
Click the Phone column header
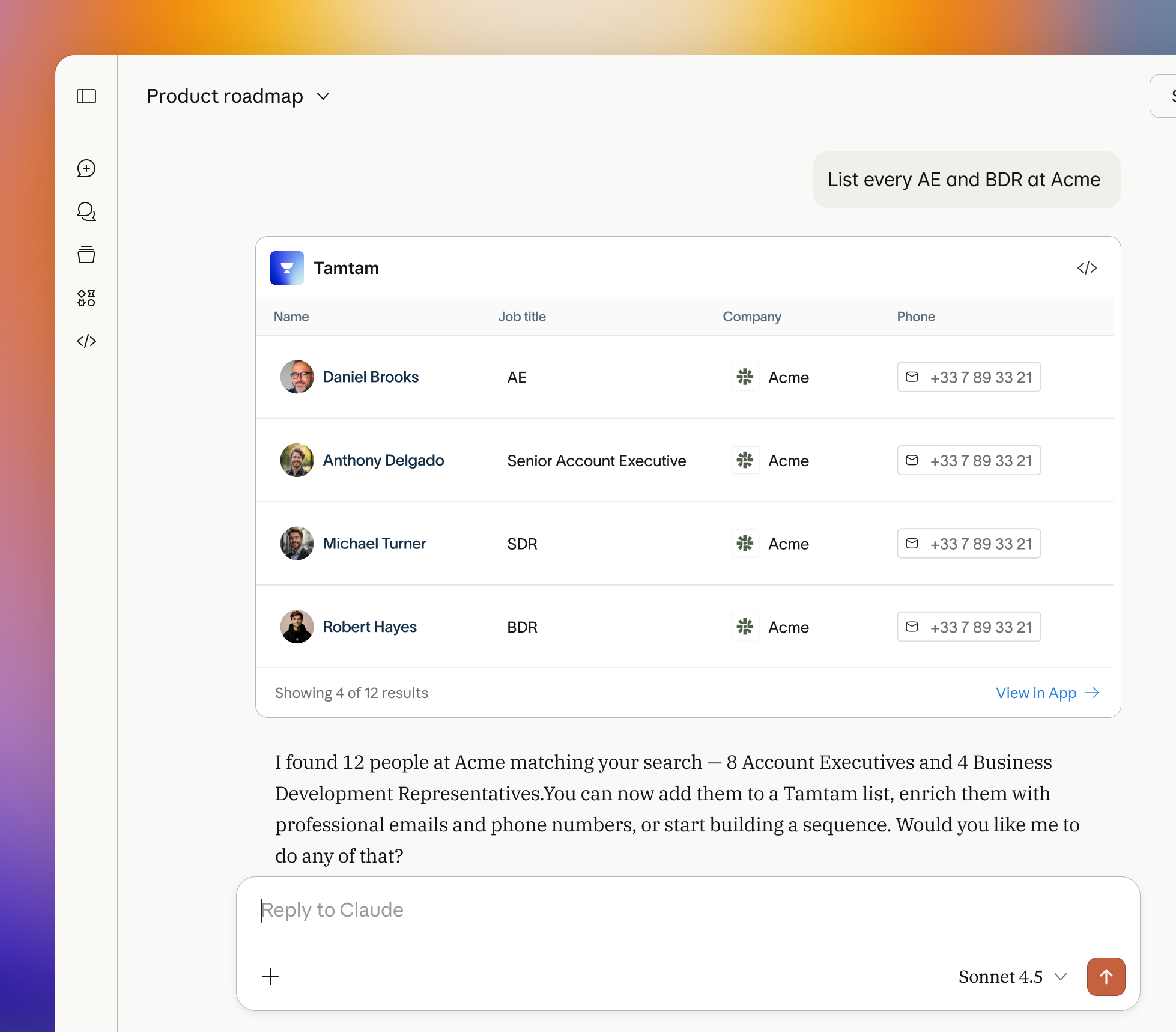click(x=916, y=317)
